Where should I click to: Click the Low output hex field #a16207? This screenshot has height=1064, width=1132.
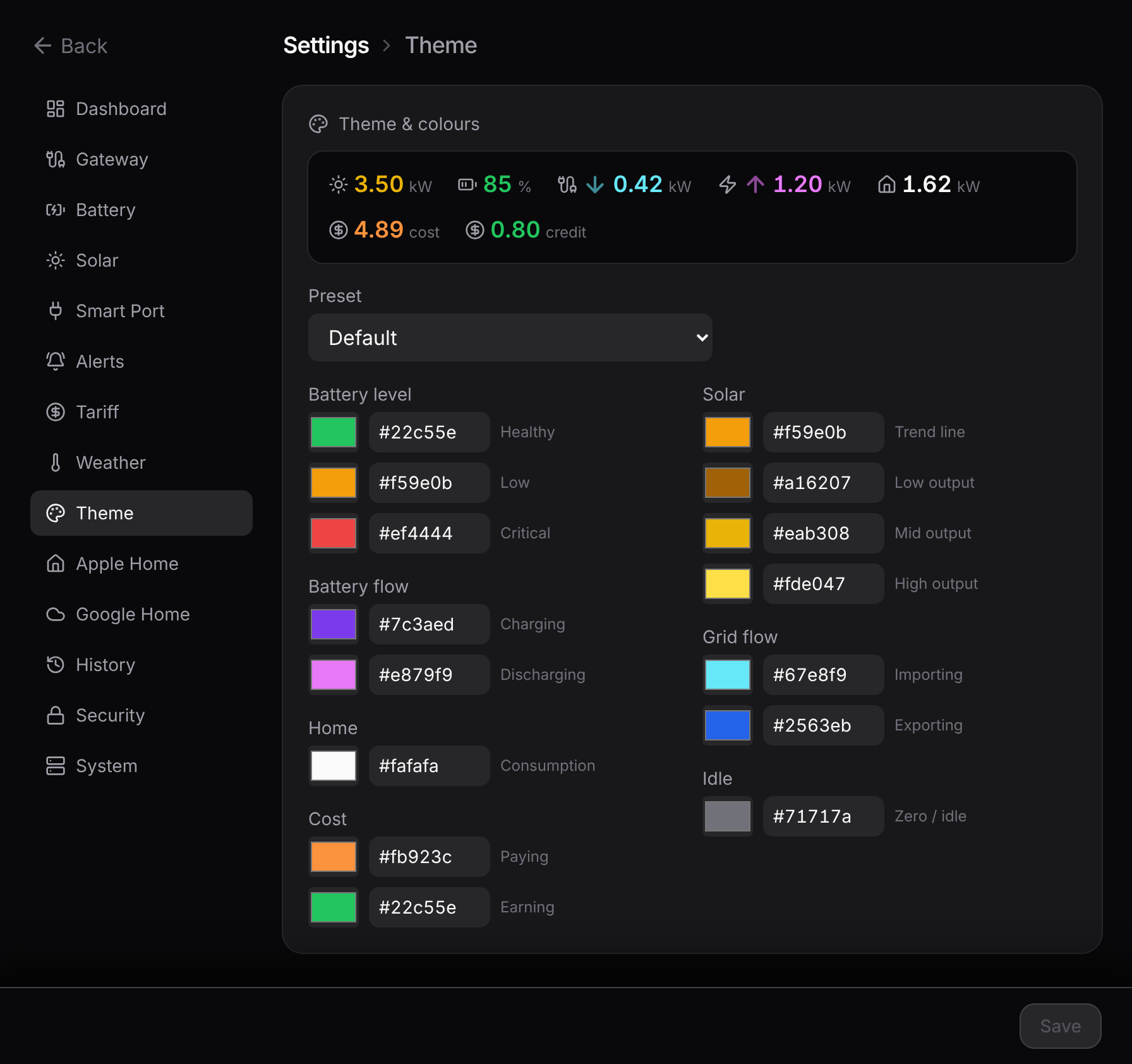pyautogui.click(x=824, y=483)
